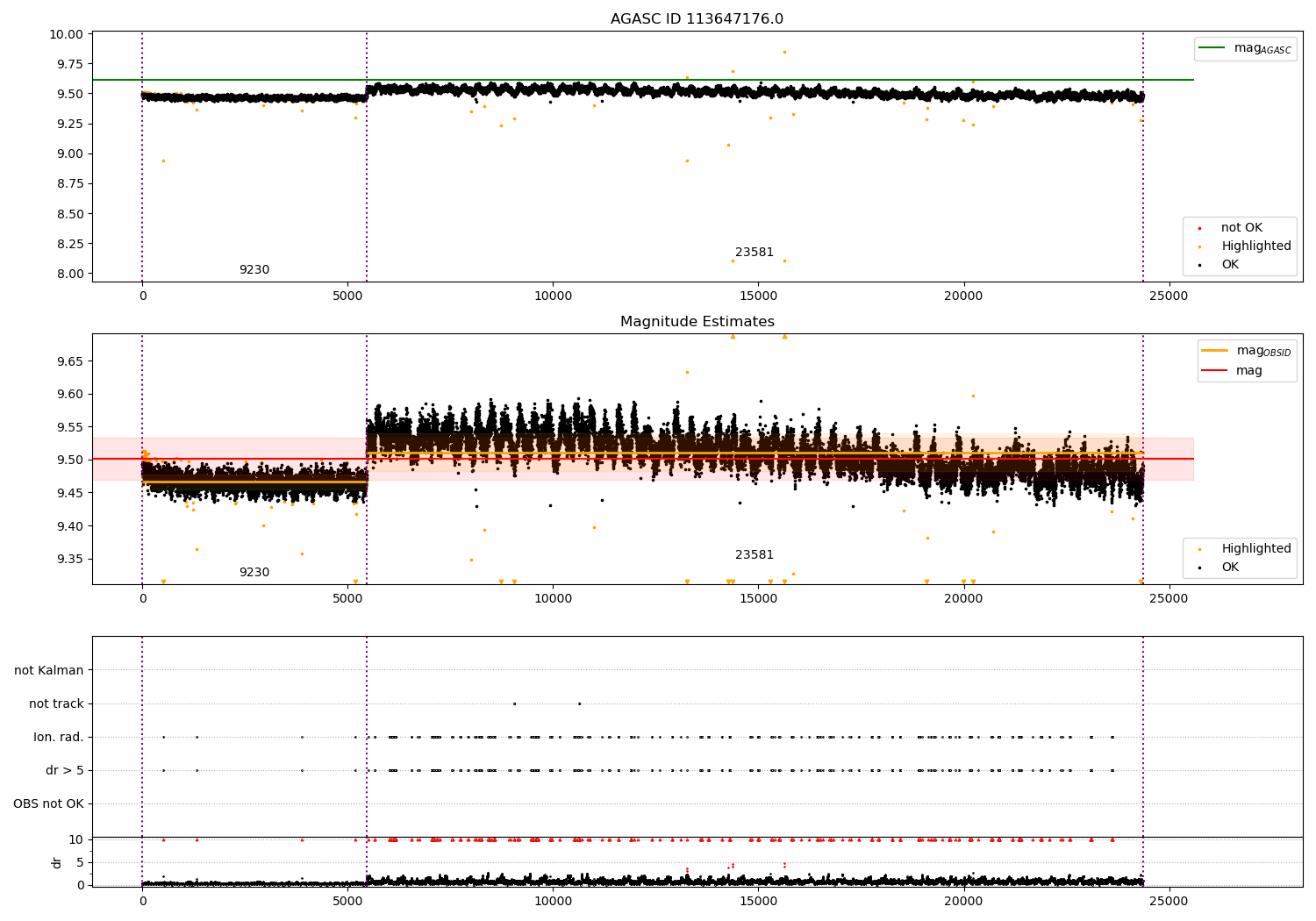This screenshot has width=1316, height=921.
Task: Click '23581' annotation in Magnitude Estimates plot
Action: 755,555
